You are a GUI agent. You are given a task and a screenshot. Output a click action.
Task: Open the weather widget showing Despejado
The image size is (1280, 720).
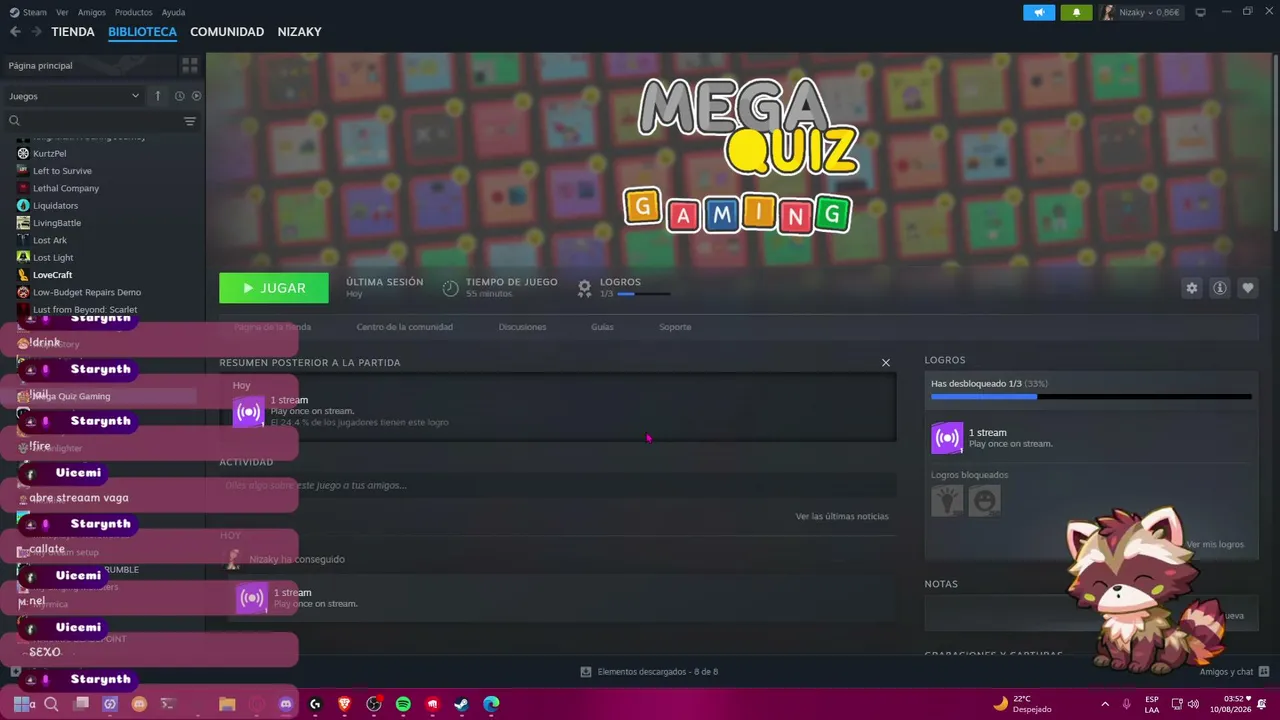click(x=1022, y=704)
